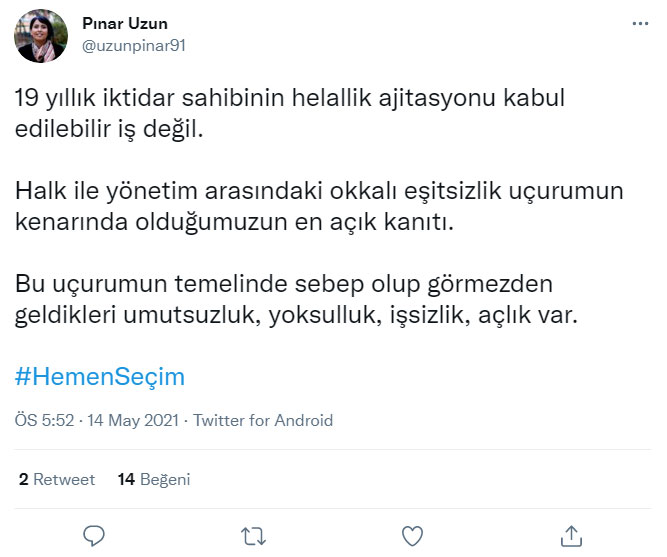Open Pınar Uzun's profile photo

[x=41, y=36]
